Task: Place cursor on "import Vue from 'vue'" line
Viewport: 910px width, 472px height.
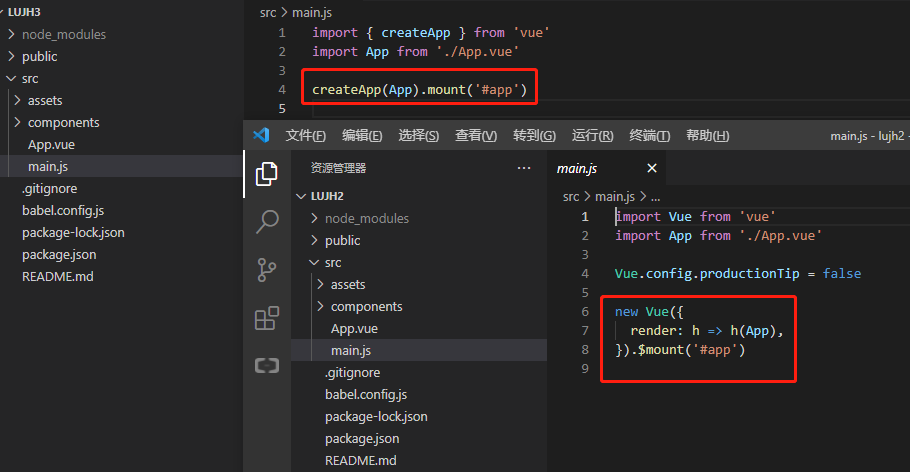Action: (x=695, y=217)
